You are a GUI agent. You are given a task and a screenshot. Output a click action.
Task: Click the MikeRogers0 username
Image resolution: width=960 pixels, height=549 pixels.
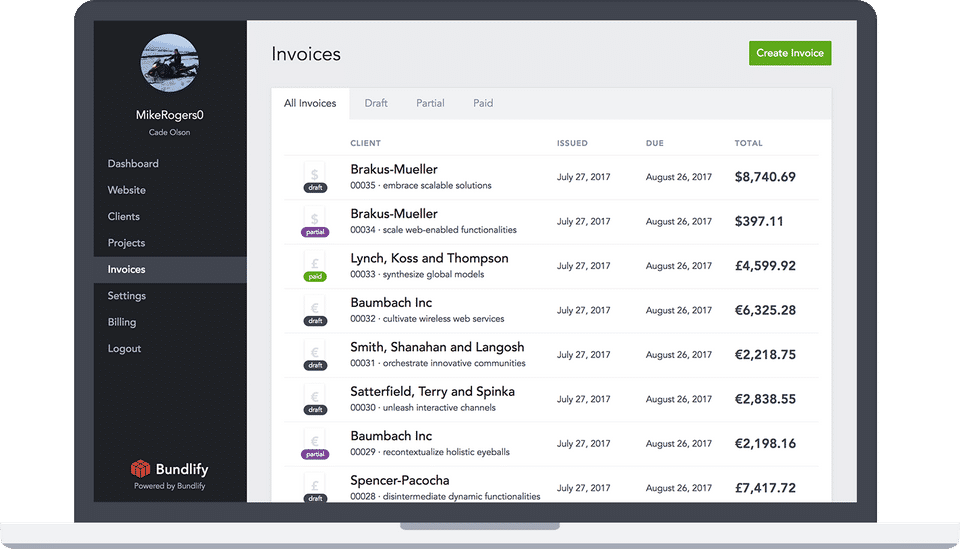pos(170,115)
